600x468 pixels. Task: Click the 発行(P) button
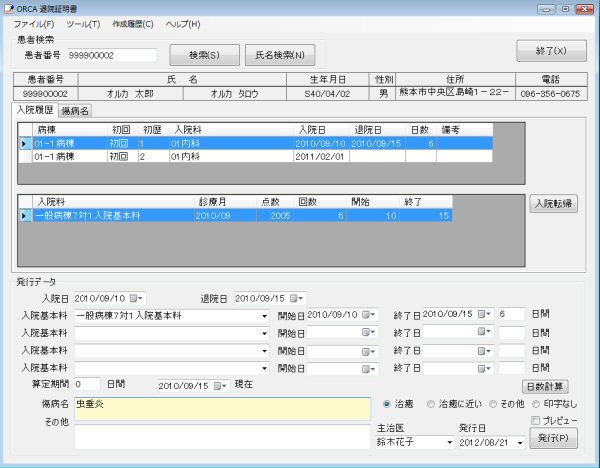pos(553,438)
